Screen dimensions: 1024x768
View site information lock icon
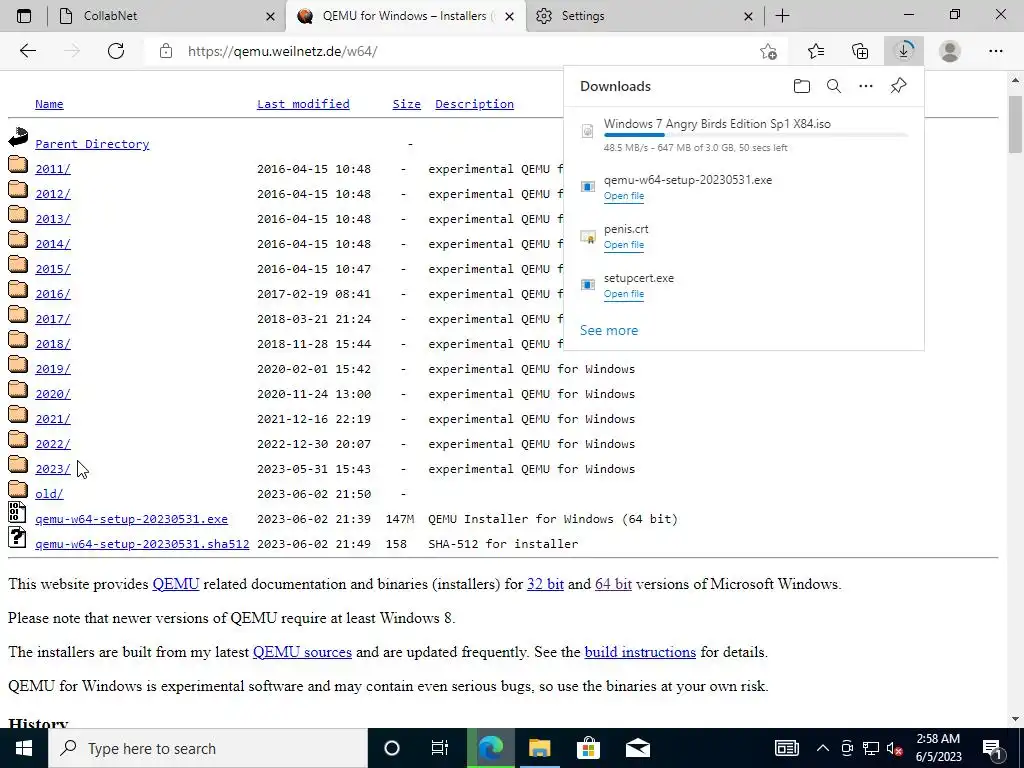tap(166, 51)
